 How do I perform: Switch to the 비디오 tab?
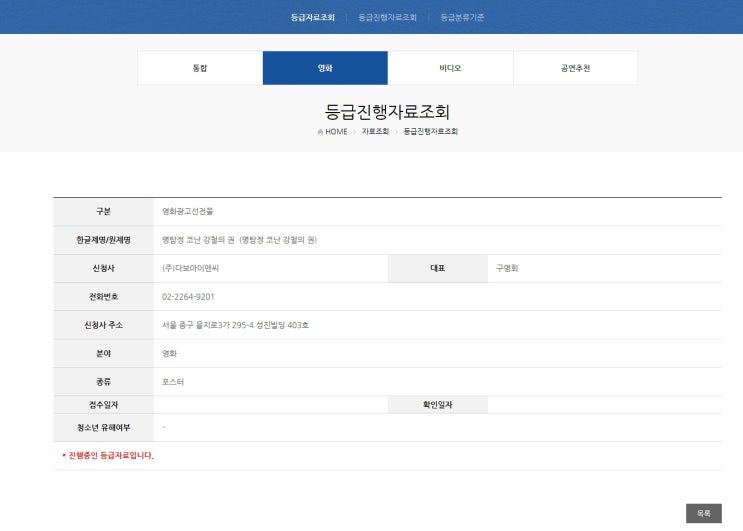tap(450, 68)
